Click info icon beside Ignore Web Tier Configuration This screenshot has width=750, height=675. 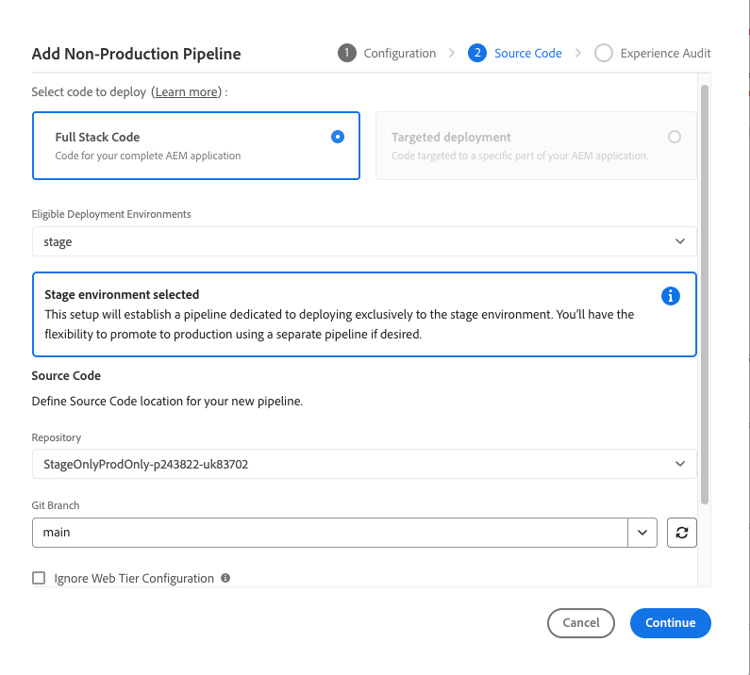click(x=225, y=578)
